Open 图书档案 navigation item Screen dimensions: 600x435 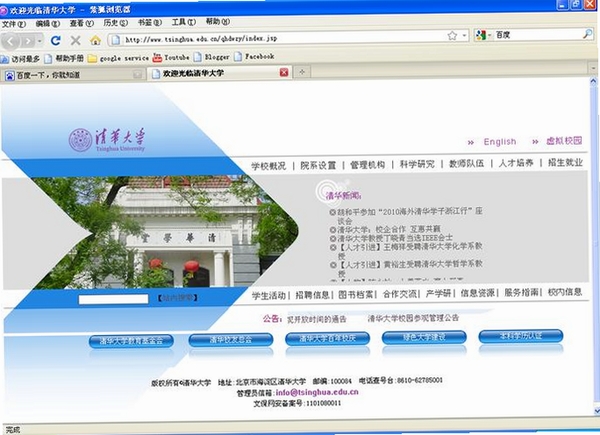[355, 295]
